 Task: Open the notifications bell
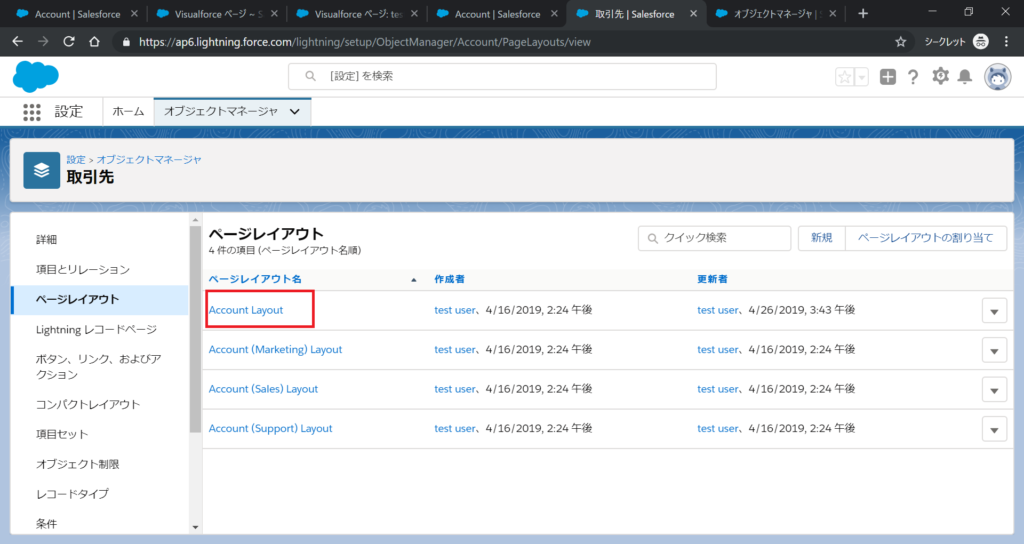(x=965, y=77)
